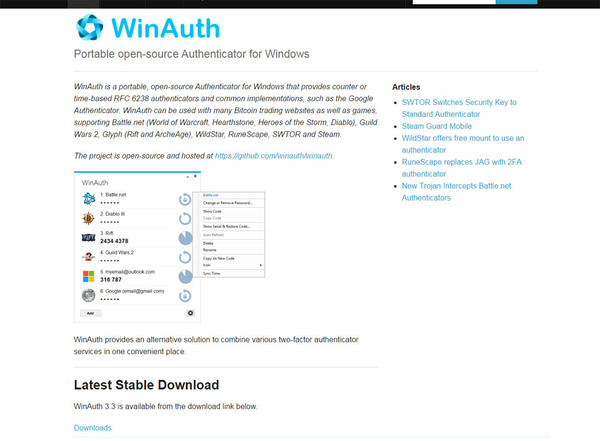600x441 pixels.
Task: Click the Add button in WinAuth window
Action: click(x=91, y=313)
